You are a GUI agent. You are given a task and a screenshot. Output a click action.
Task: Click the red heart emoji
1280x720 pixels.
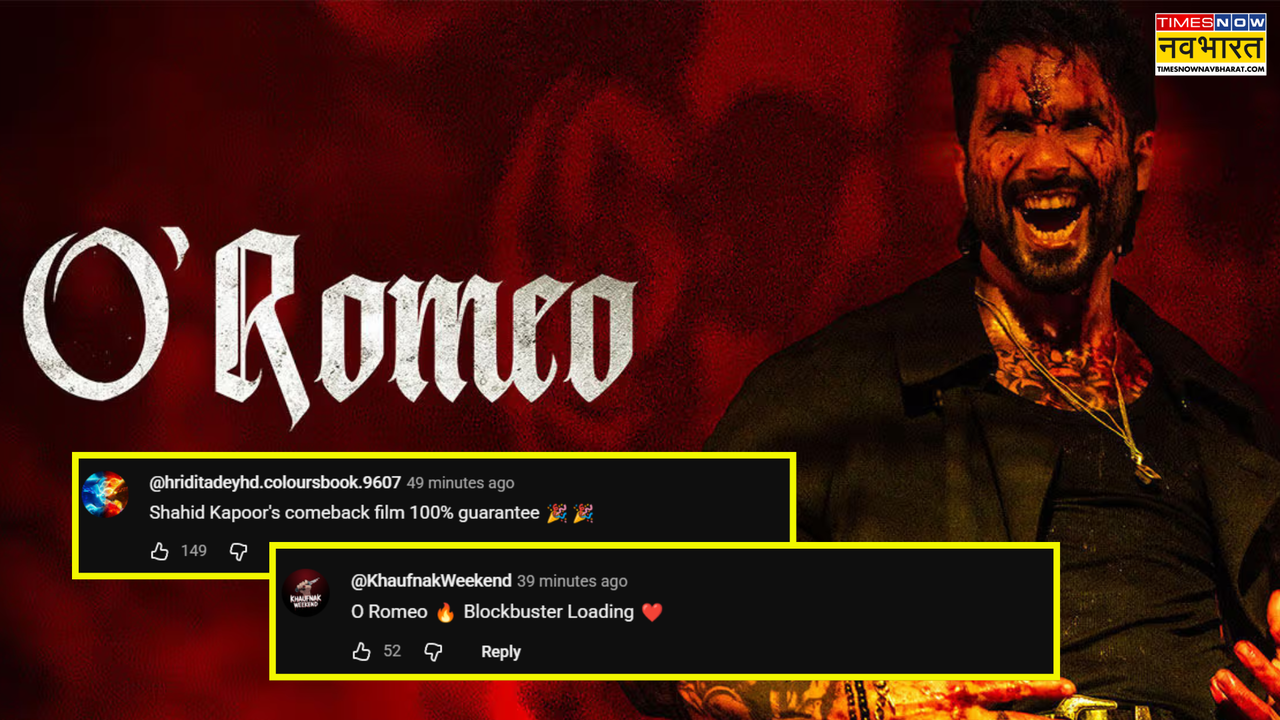point(652,612)
